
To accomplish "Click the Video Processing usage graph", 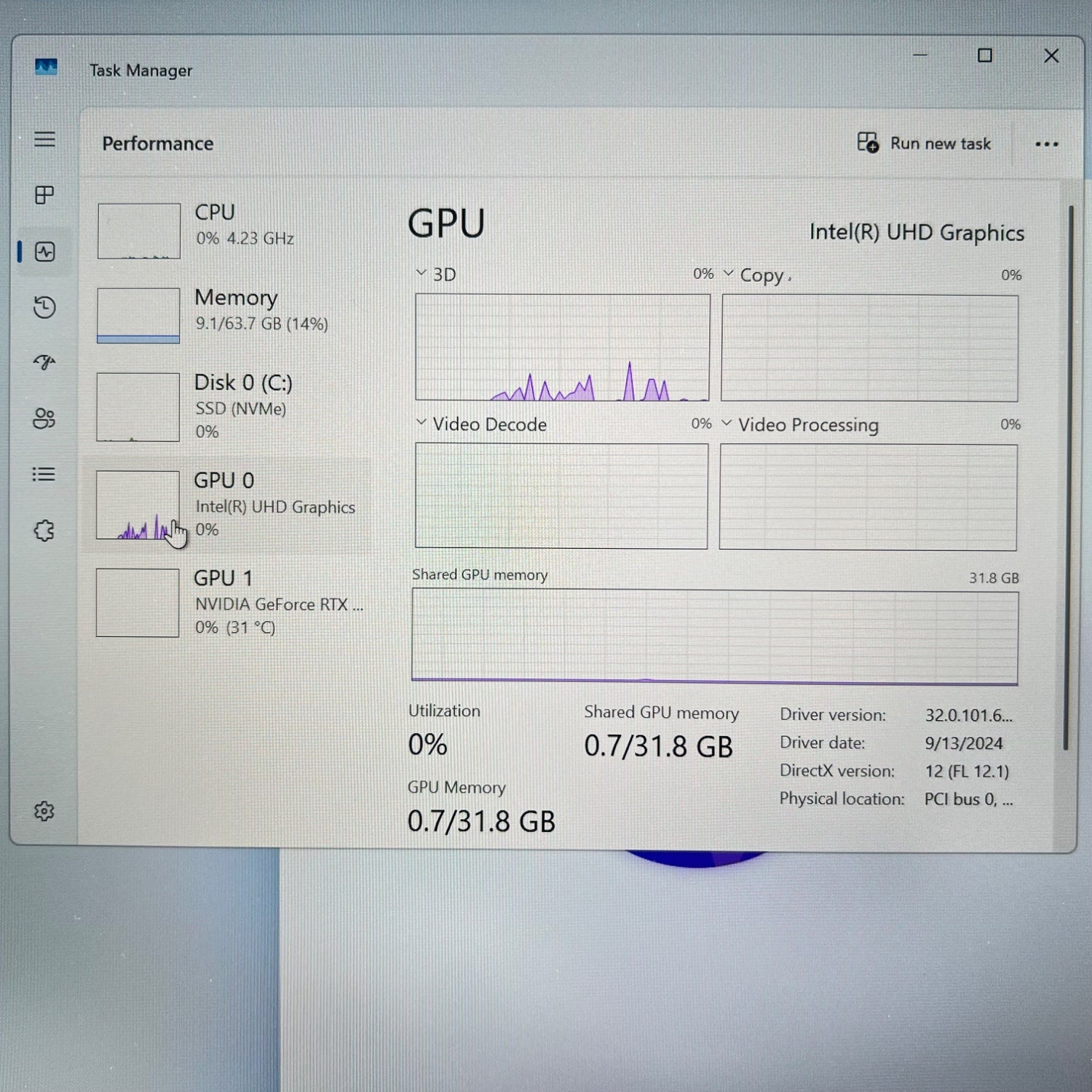I will 869,497.
